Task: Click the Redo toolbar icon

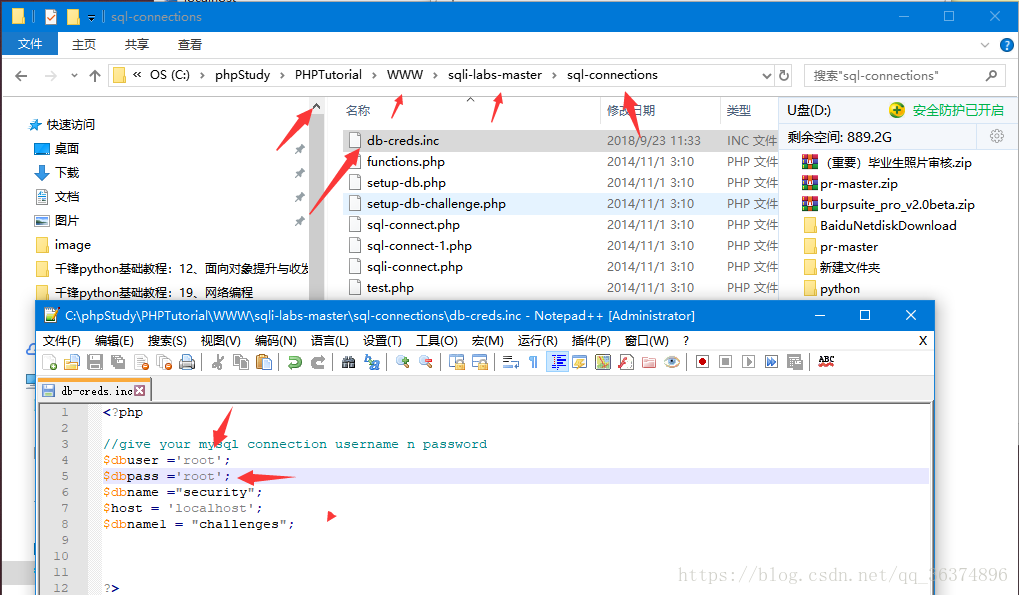Action: 318,362
